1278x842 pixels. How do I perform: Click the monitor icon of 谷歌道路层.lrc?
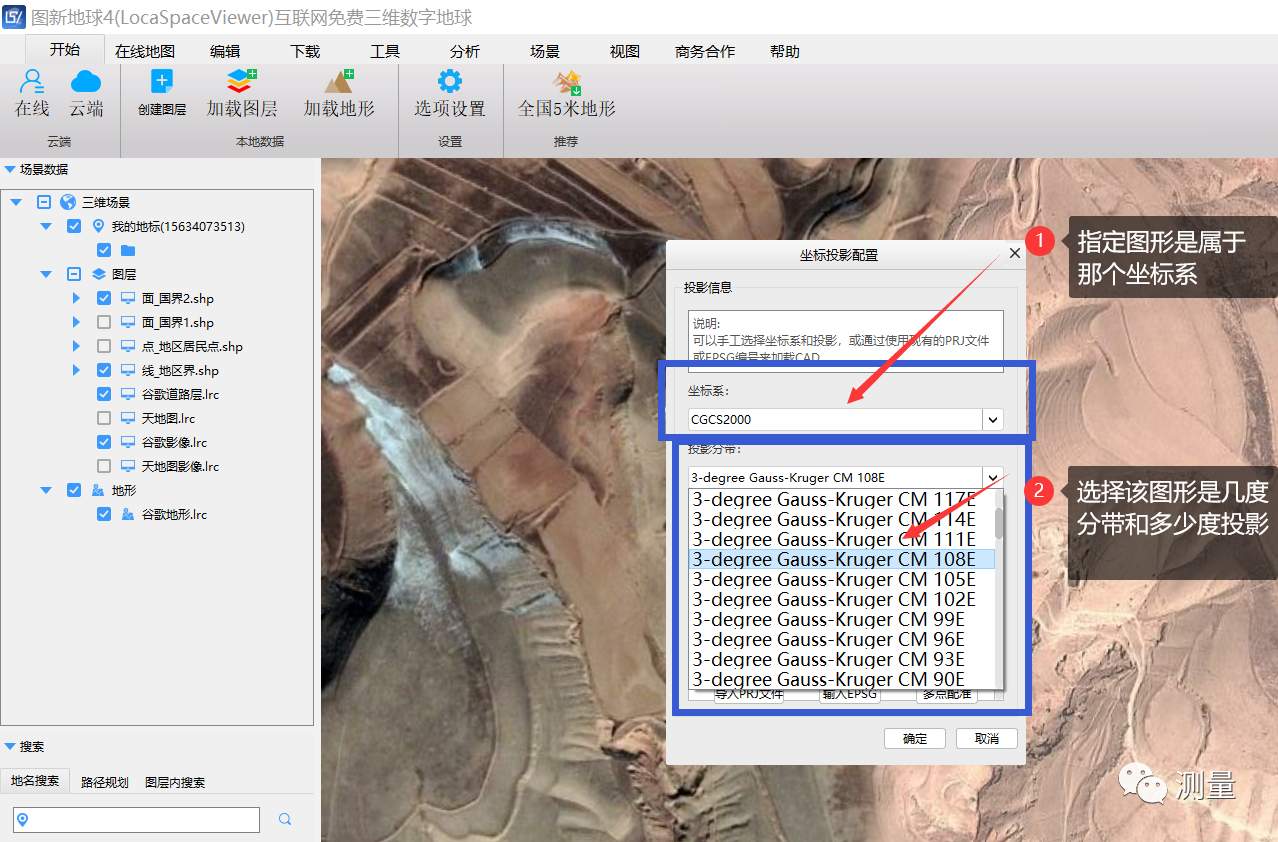click(128, 394)
